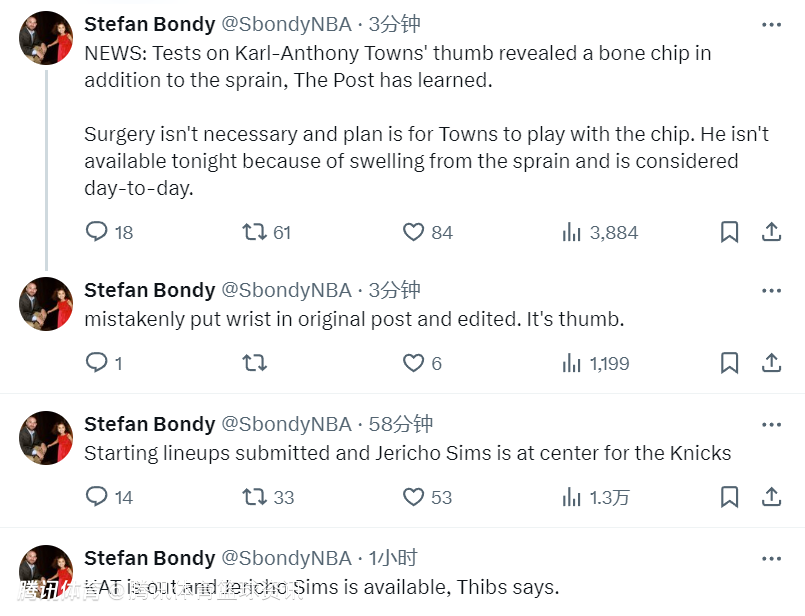The height and width of the screenshot is (616, 805).
Task: Open @SbondyNBA handle on first tweet
Action: pos(286,24)
